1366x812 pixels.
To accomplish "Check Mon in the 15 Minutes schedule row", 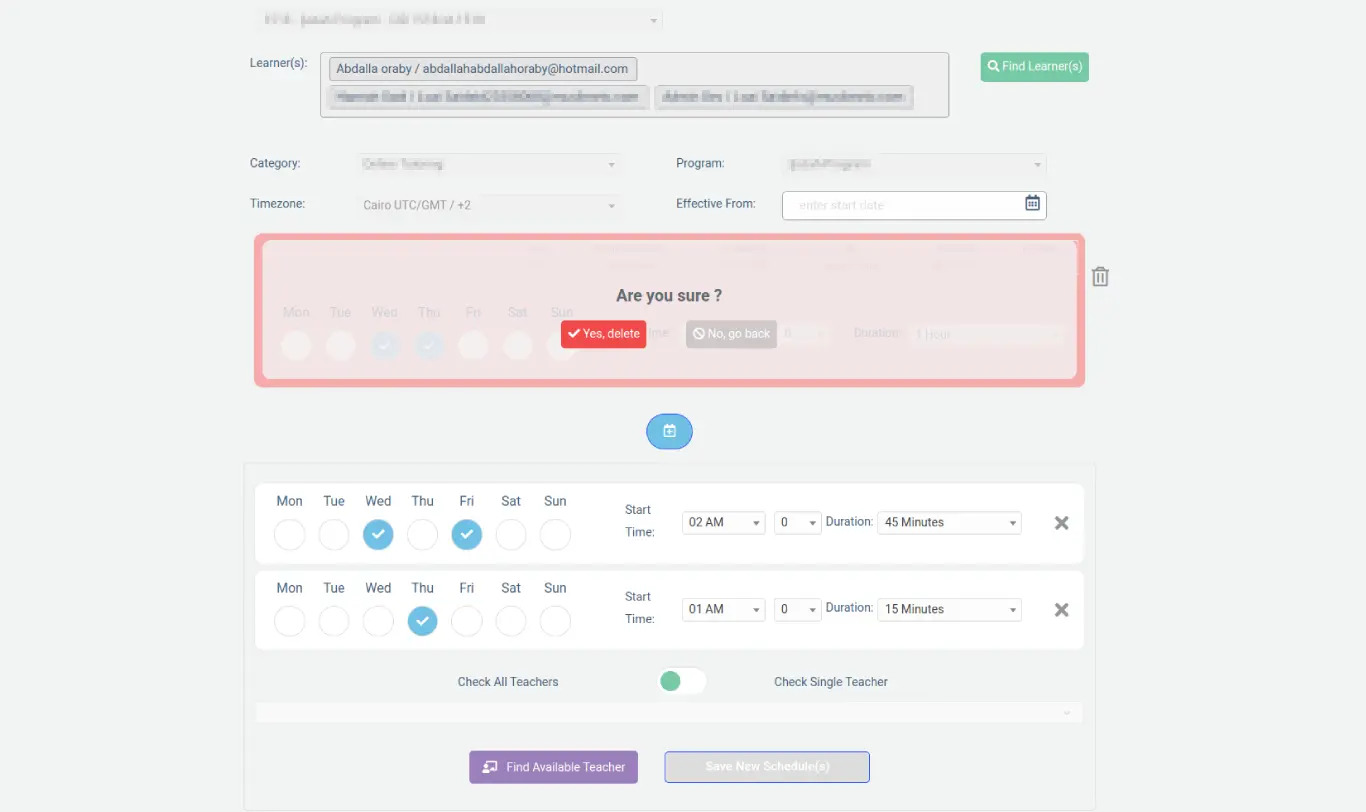I will click(x=289, y=622).
